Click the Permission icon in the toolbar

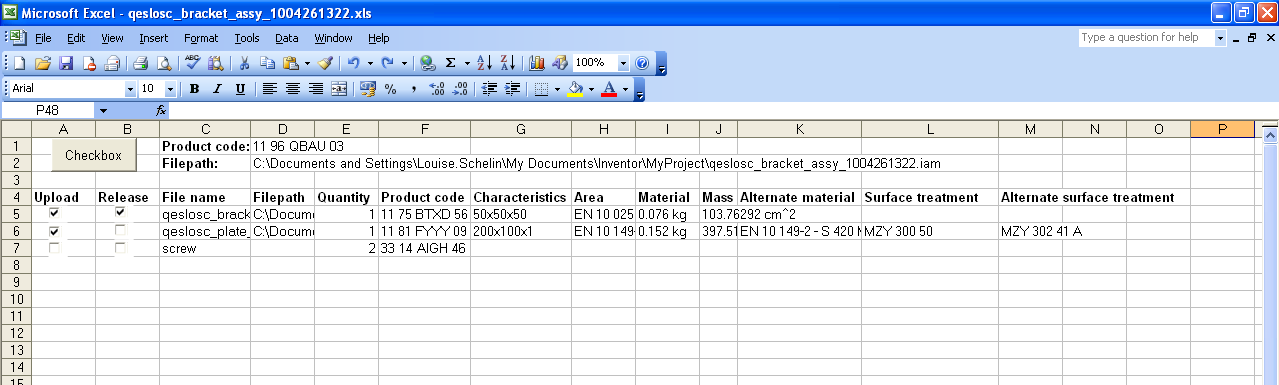(89, 63)
